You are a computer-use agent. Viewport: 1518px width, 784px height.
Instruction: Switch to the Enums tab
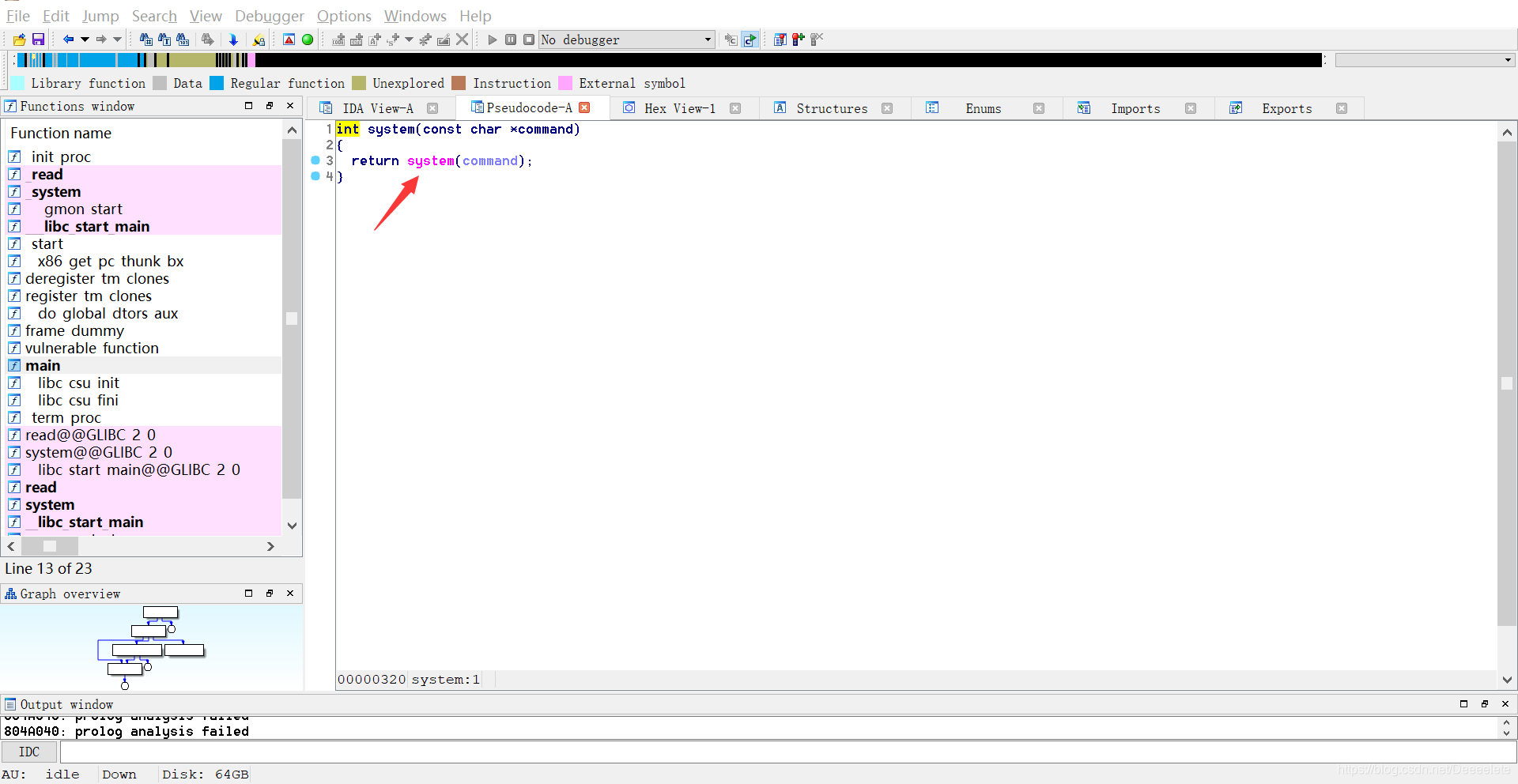pyautogui.click(x=983, y=108)
